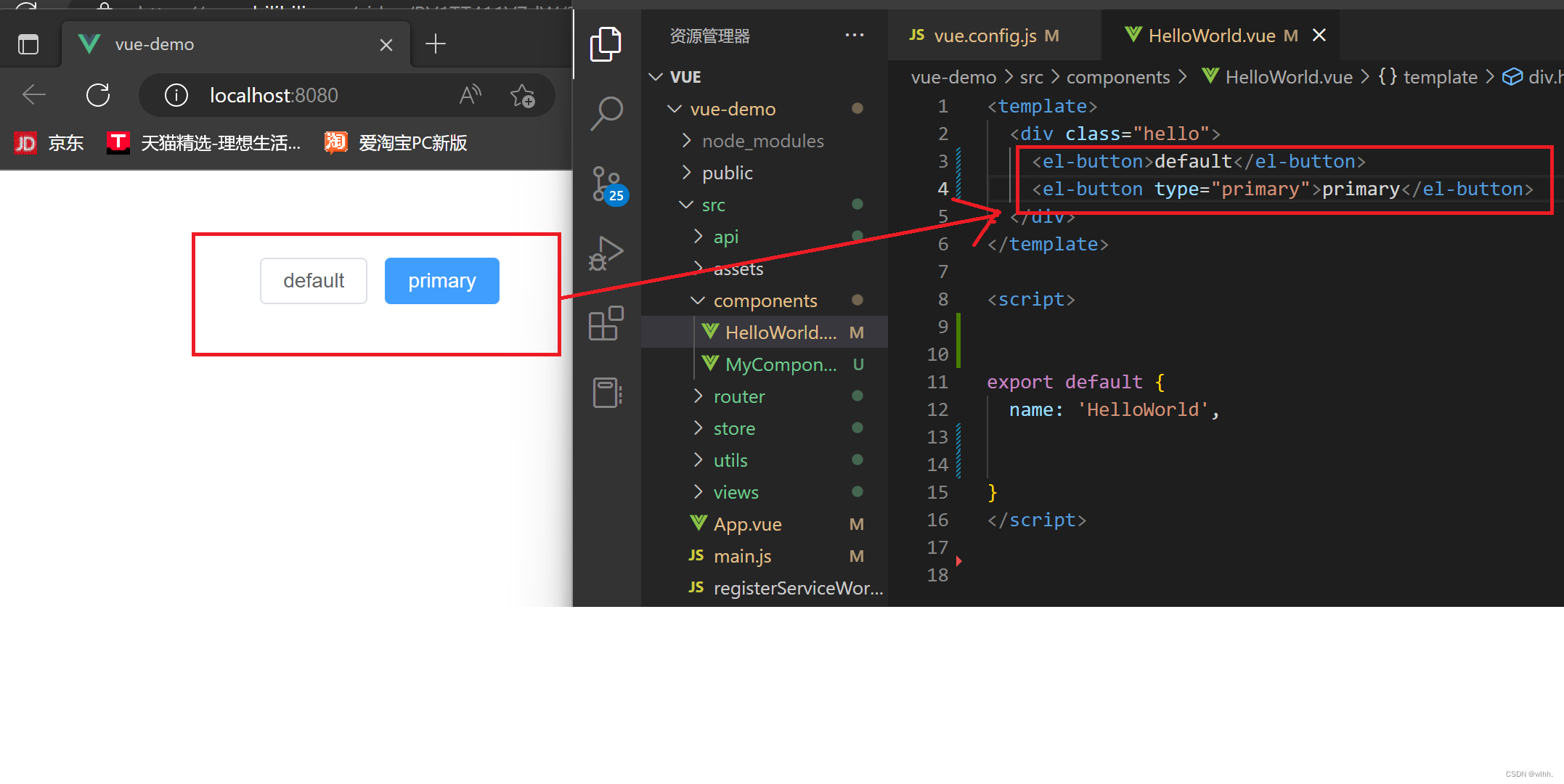Open the Run and Debug view
Screen dimensions: 1564x784
pos(606,254)
